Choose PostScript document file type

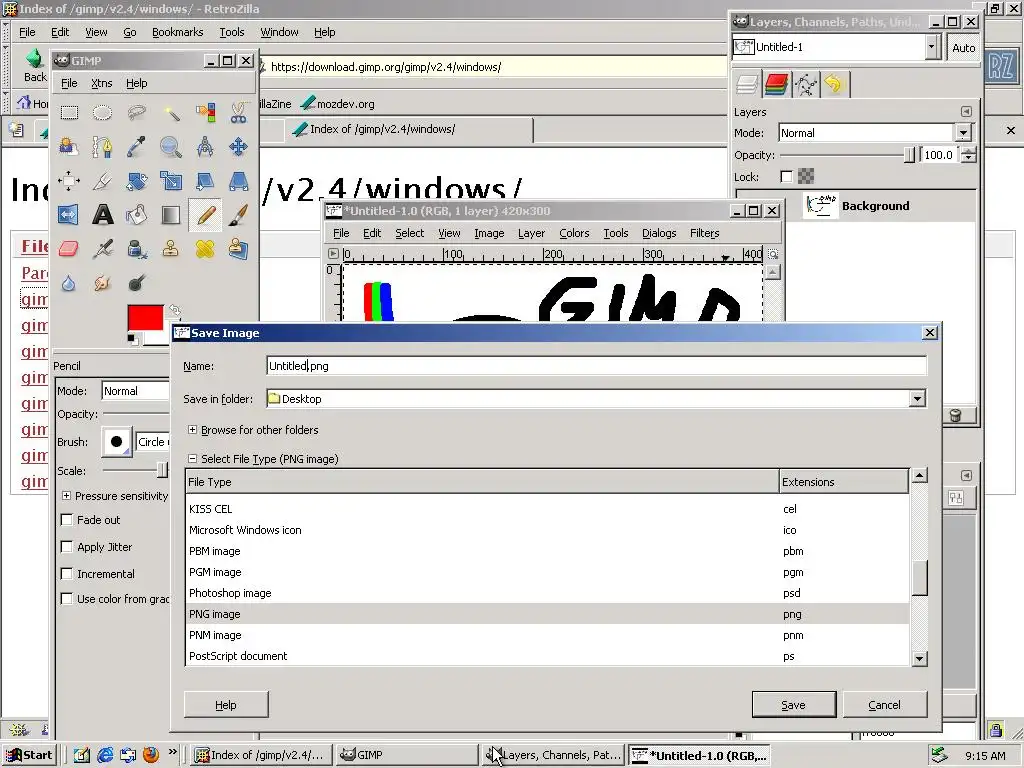547,656
